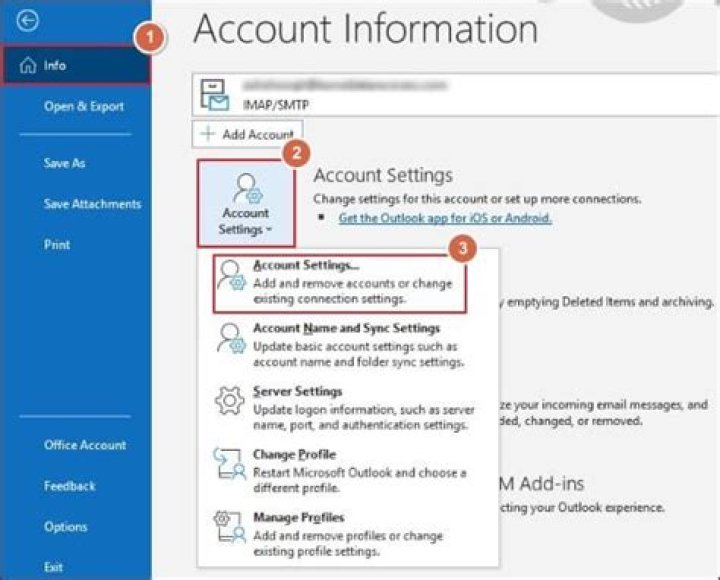
Task: Click the Server Settings gear icon
Action: pyautogui.click(x=232, y=403)
